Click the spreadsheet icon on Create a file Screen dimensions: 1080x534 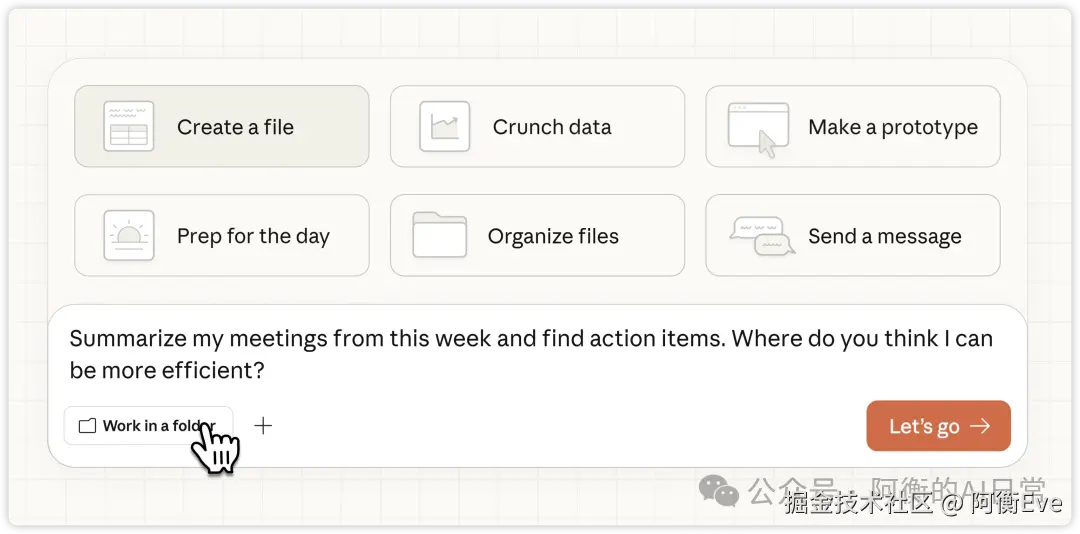[x=128, y=127]
